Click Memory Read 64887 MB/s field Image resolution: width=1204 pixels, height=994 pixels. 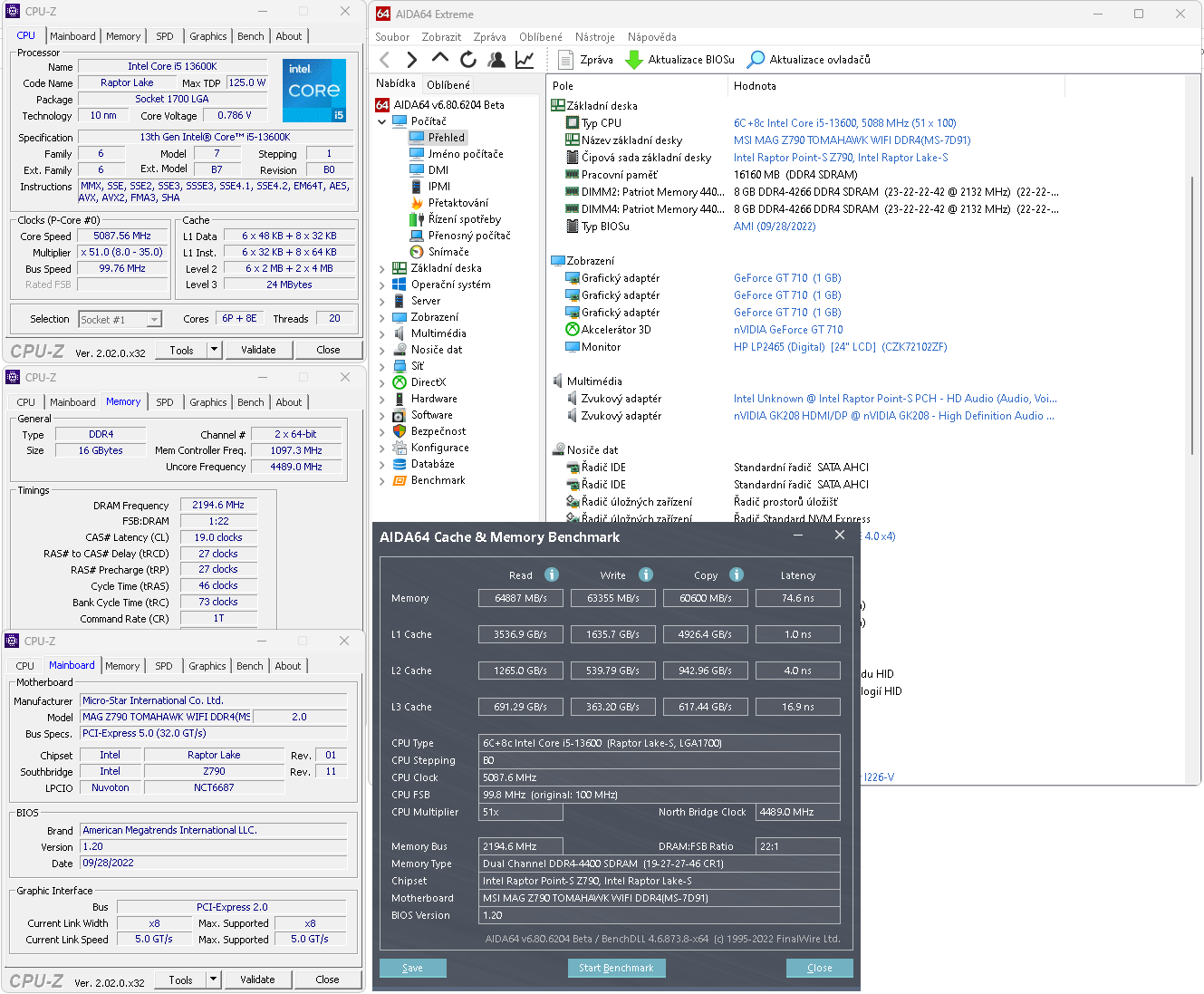(x=521, y=598)
